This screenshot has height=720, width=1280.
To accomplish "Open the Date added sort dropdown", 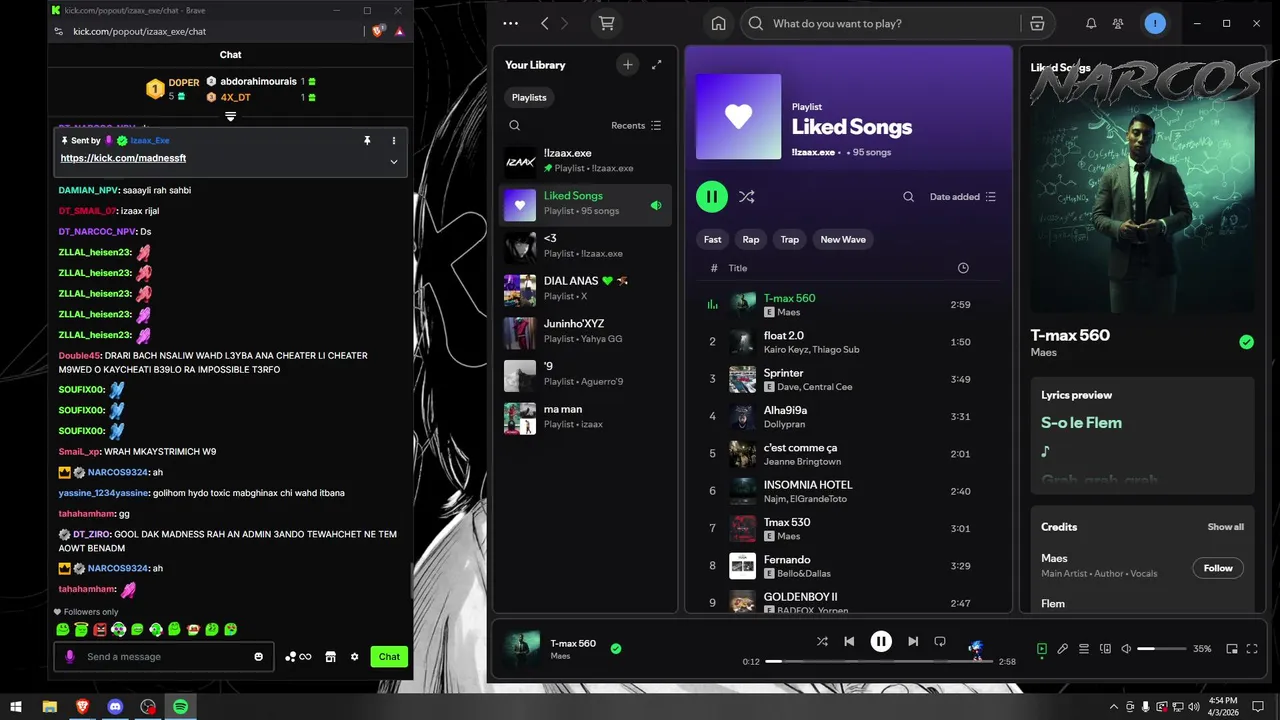I will click(x=963, y=197).
